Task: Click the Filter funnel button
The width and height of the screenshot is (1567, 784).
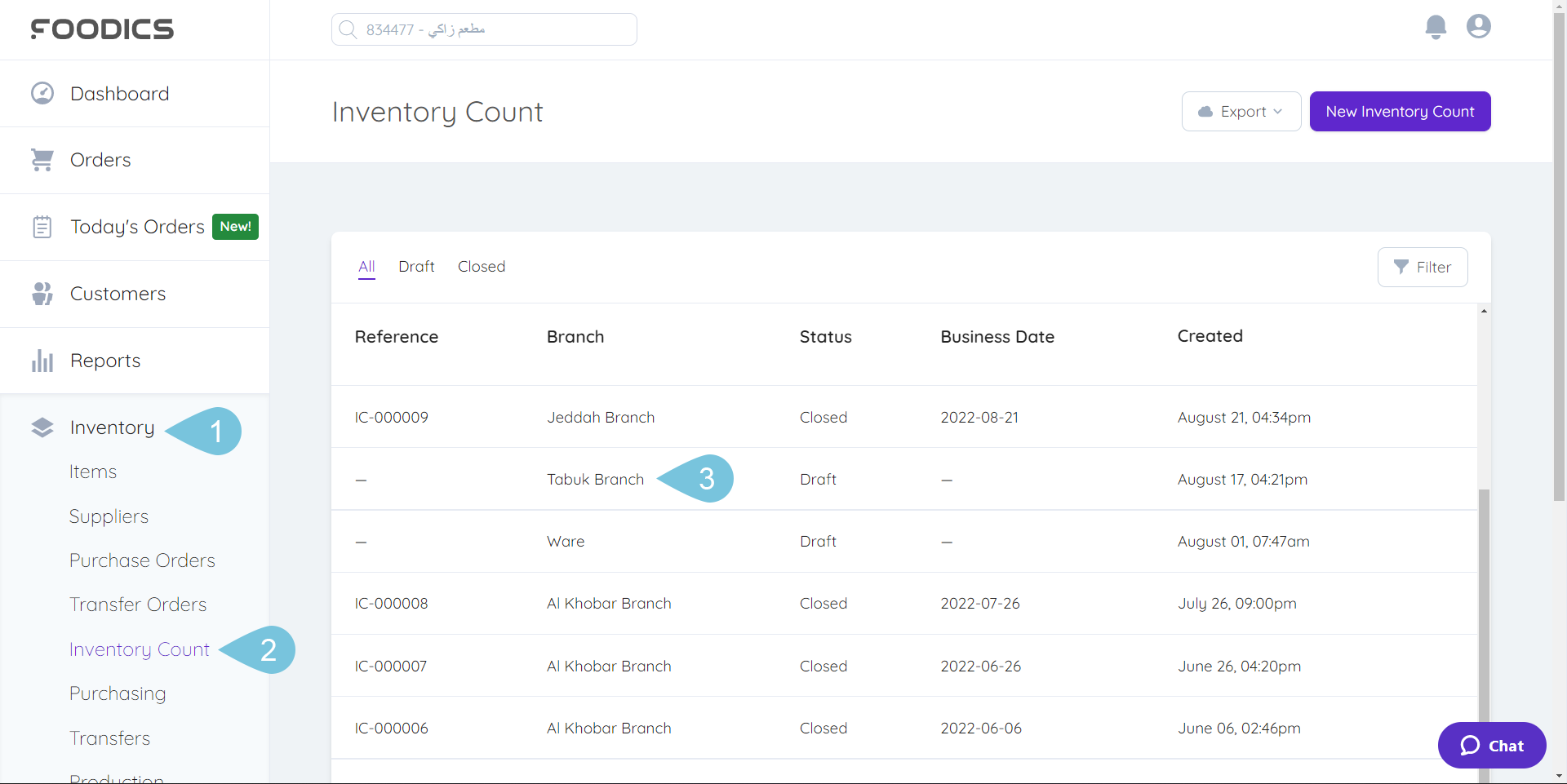Action: pyautogui.click(x=1423, y=267)
